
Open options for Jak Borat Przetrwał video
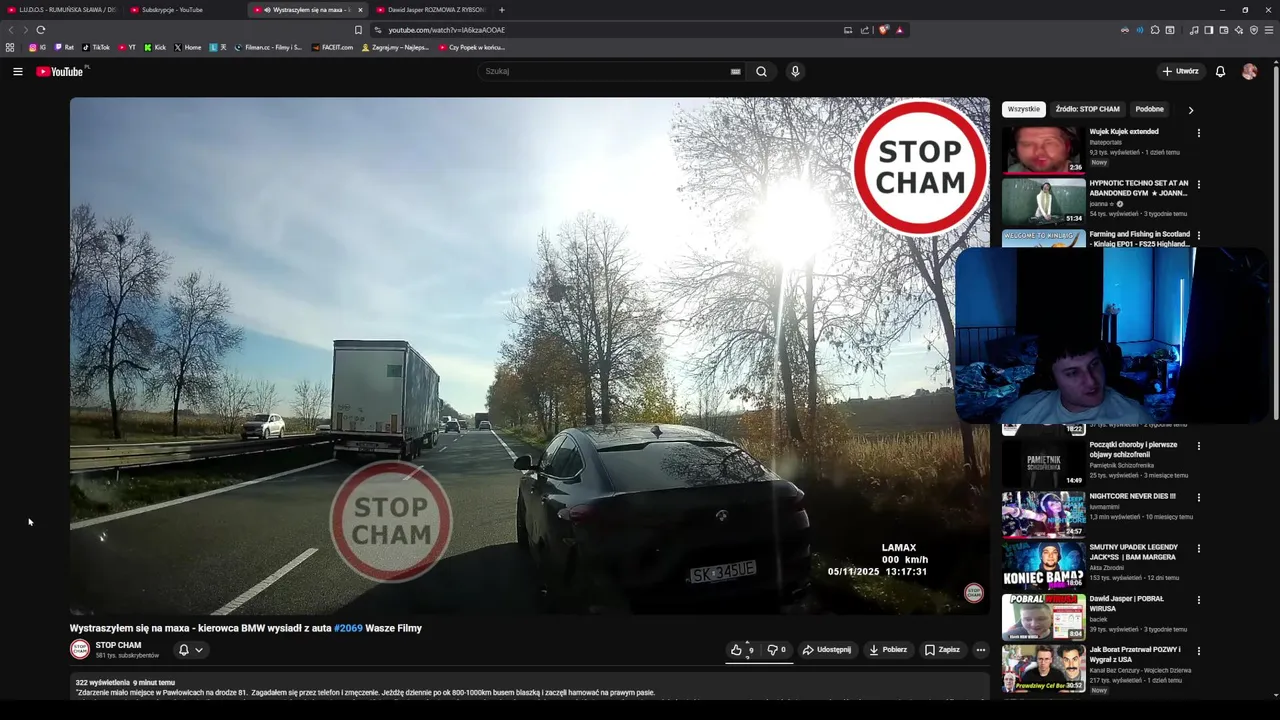coord(1198,651)
